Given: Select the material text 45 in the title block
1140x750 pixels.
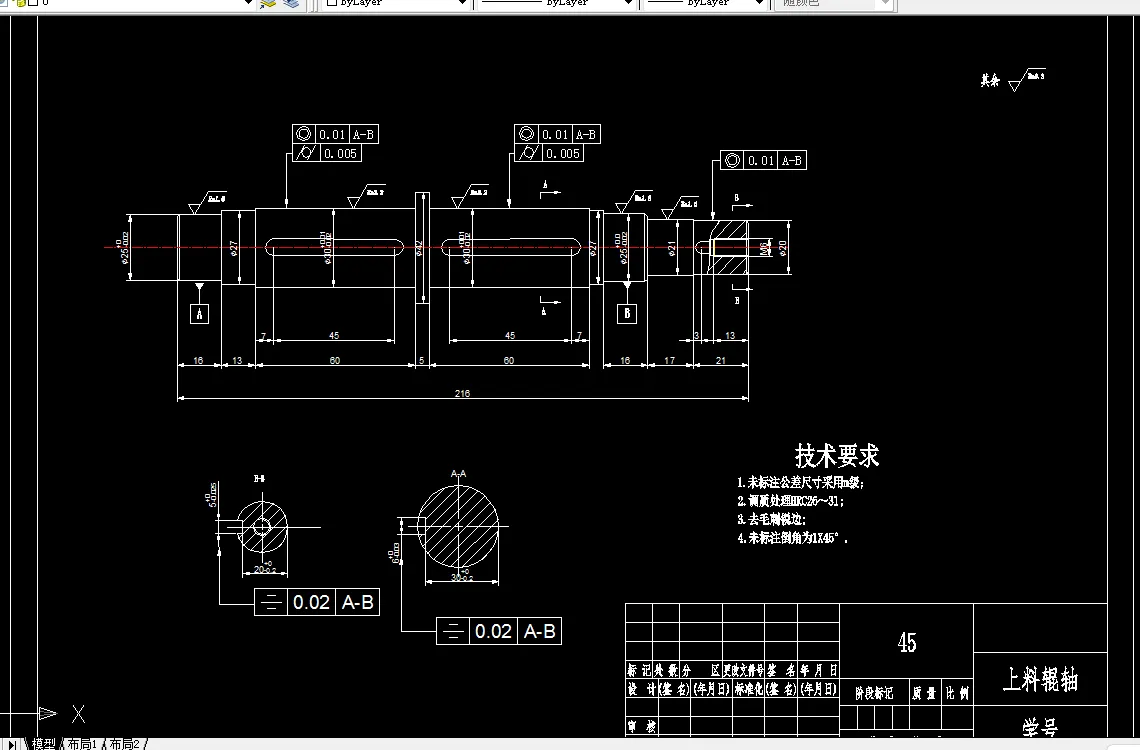Looking at the screenshot, I should pos(907,642).
